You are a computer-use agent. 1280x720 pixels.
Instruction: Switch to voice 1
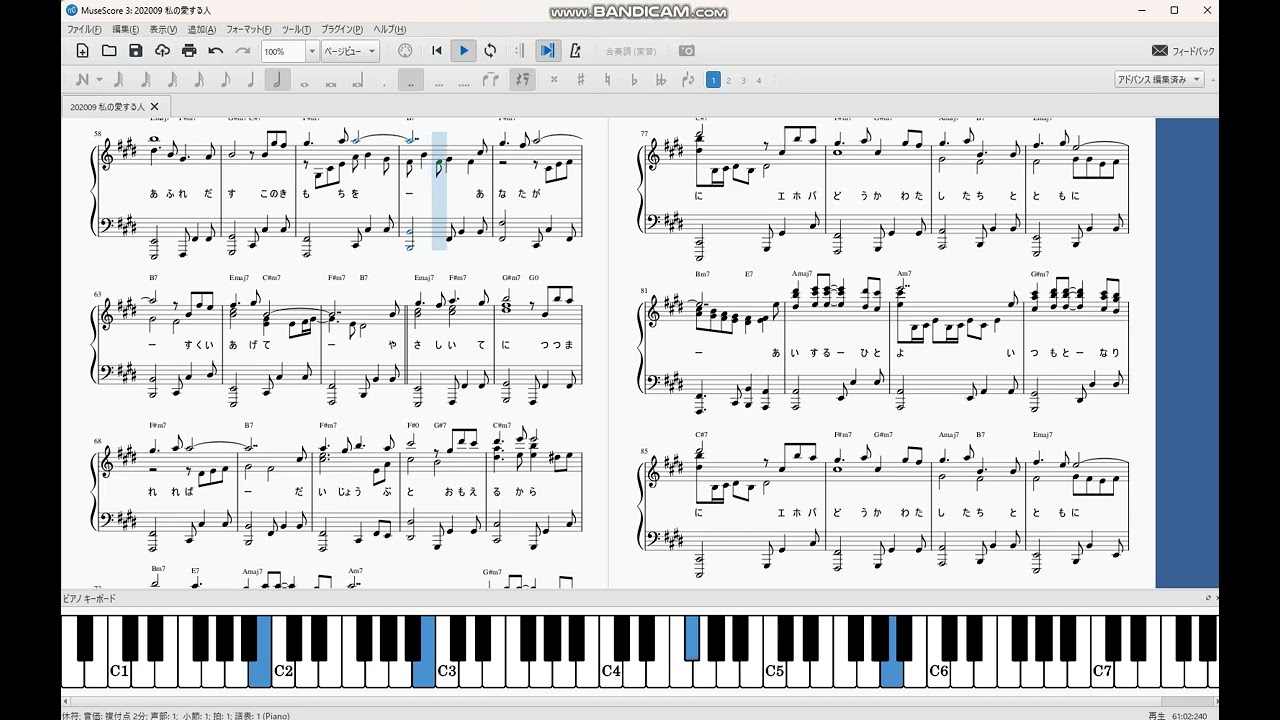(713, 80)
